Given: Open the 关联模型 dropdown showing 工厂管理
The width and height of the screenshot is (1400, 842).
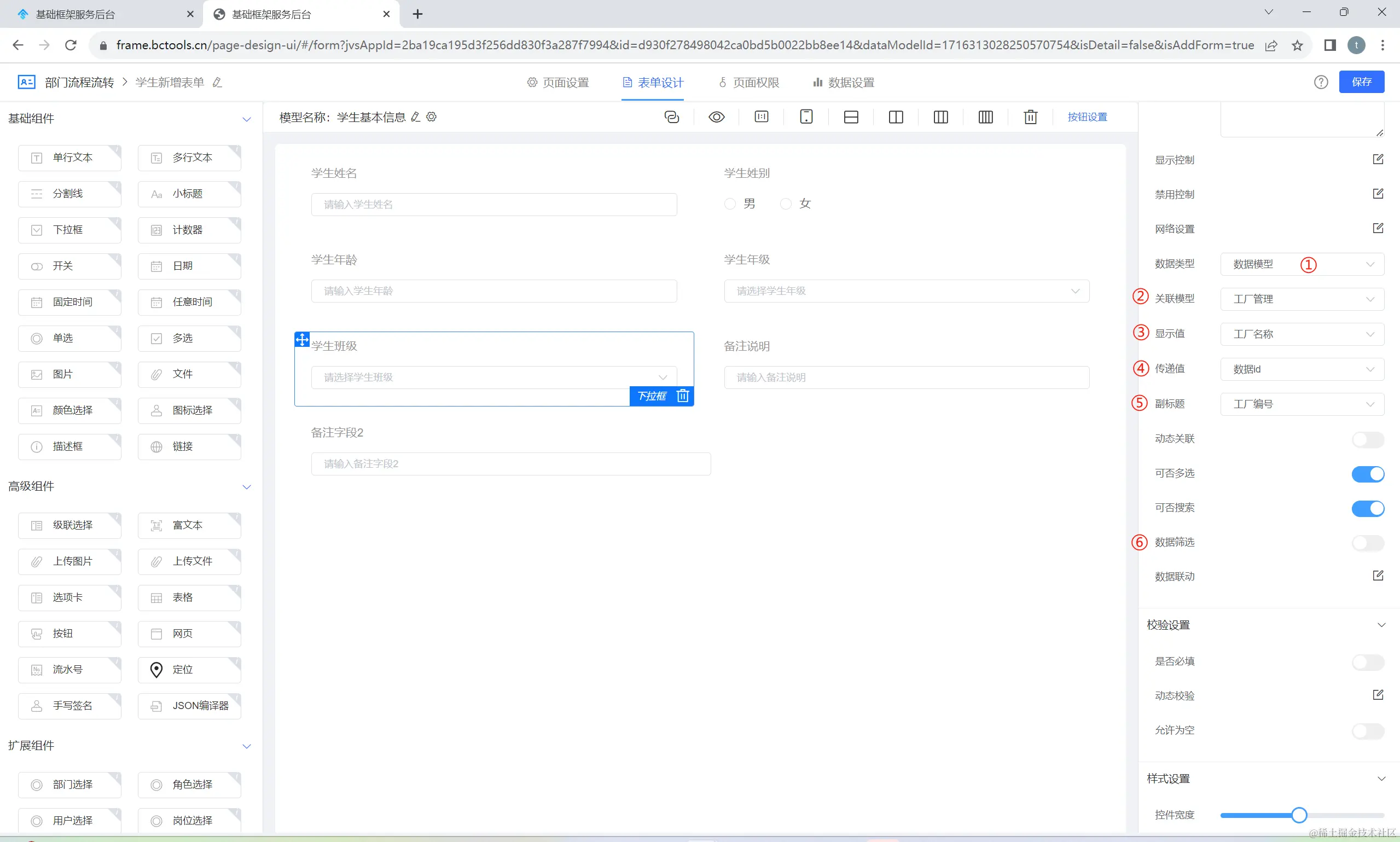Looking at the screenshot, I should coord(1302,299).
